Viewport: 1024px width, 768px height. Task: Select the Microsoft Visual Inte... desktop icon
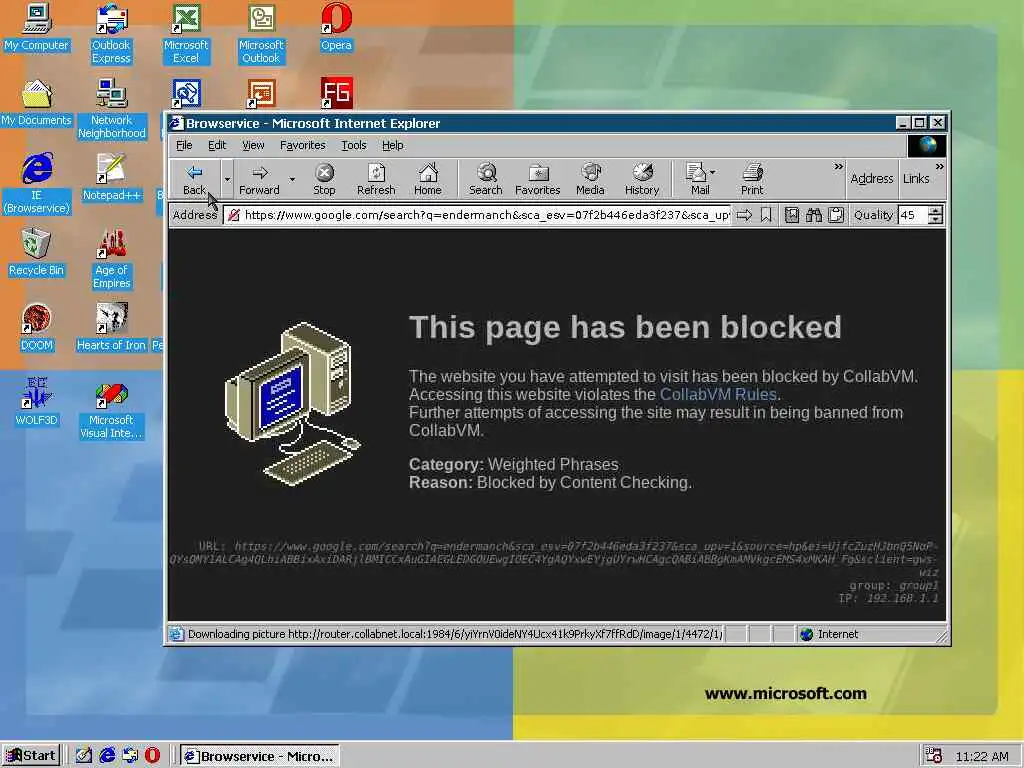click(111, 410)
